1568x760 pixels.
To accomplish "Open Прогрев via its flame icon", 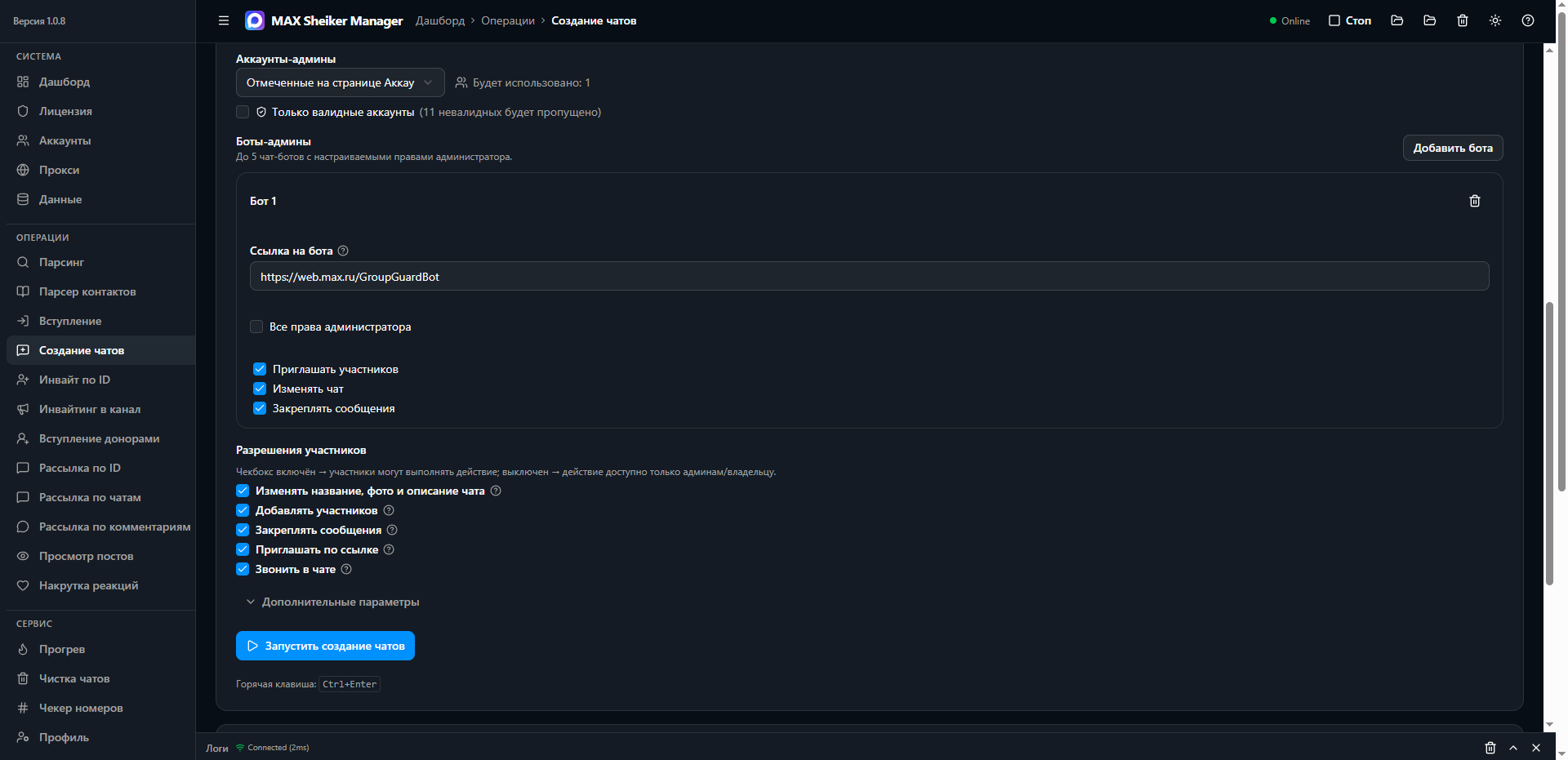I will pyautogui.click(x=23, y=649).
